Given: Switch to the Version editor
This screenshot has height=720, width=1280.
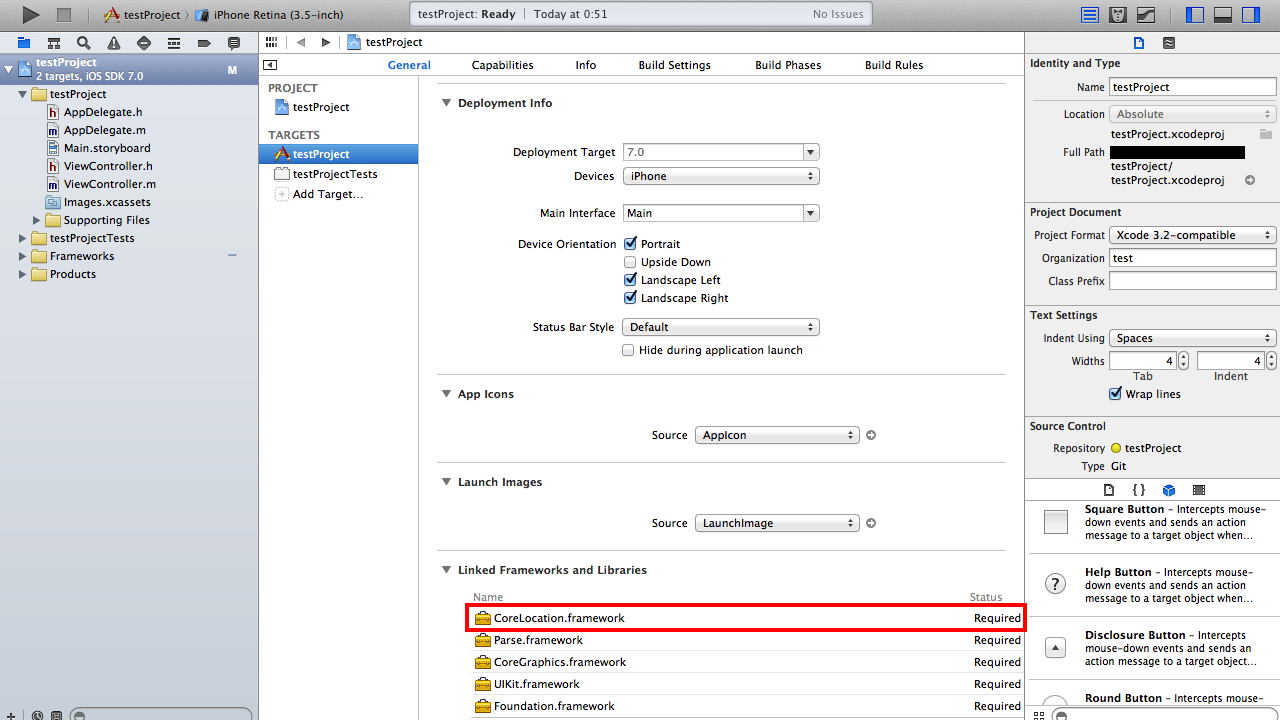Looking at the screenshot, I should [x=1147, y=15].
